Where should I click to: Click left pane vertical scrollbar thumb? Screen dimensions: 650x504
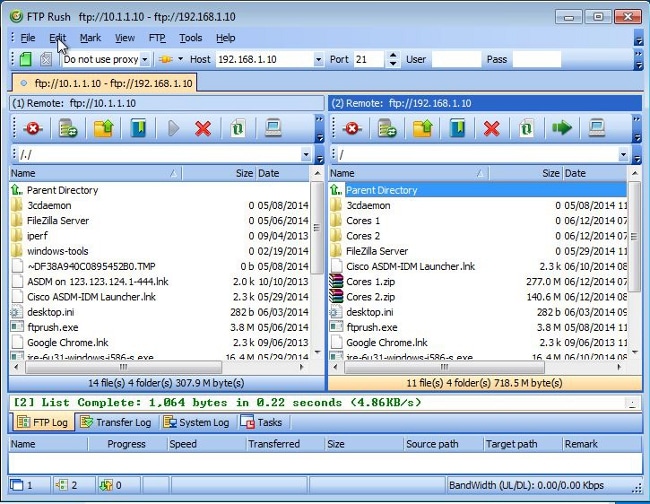point(317,227)
